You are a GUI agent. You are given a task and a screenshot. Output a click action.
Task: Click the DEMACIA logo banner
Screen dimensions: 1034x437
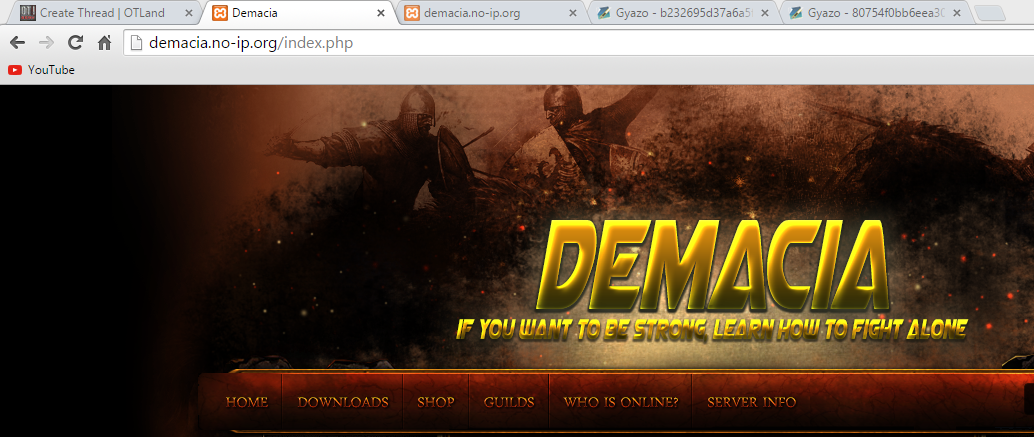pos(715,264)
